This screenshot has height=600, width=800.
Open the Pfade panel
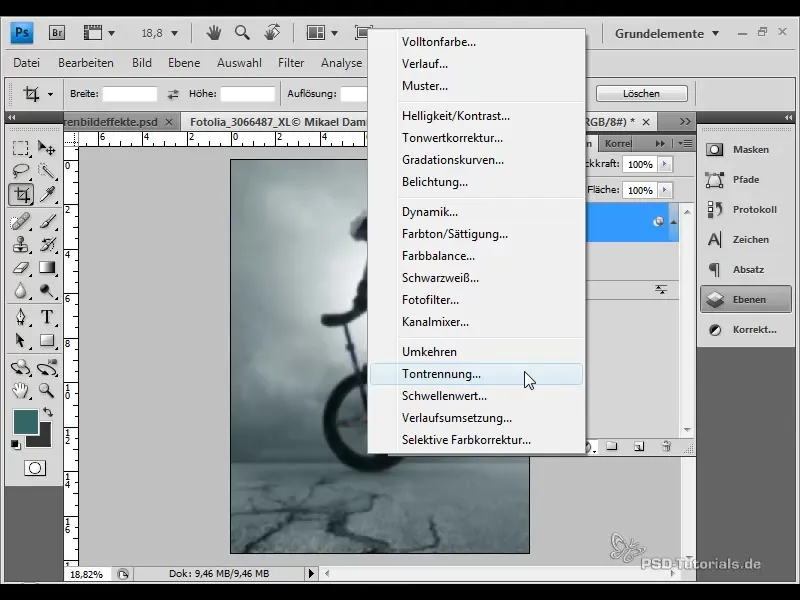[745, 180]
